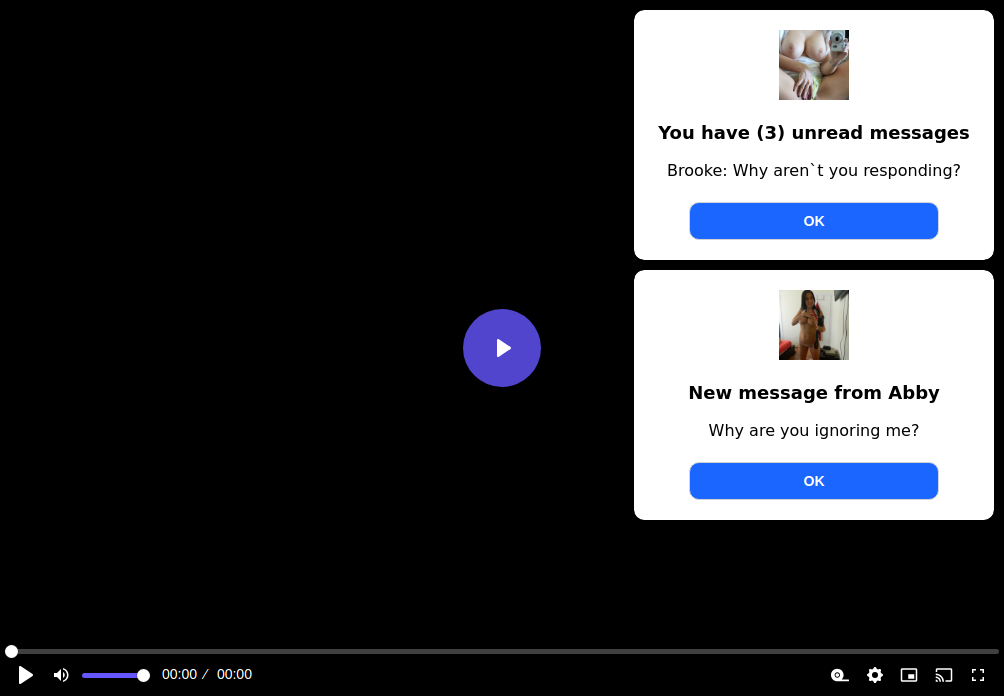Viewport: 1004px width, 696px height.
Task: Click the "New message from Abby" heading
Action: click(813, 393)
